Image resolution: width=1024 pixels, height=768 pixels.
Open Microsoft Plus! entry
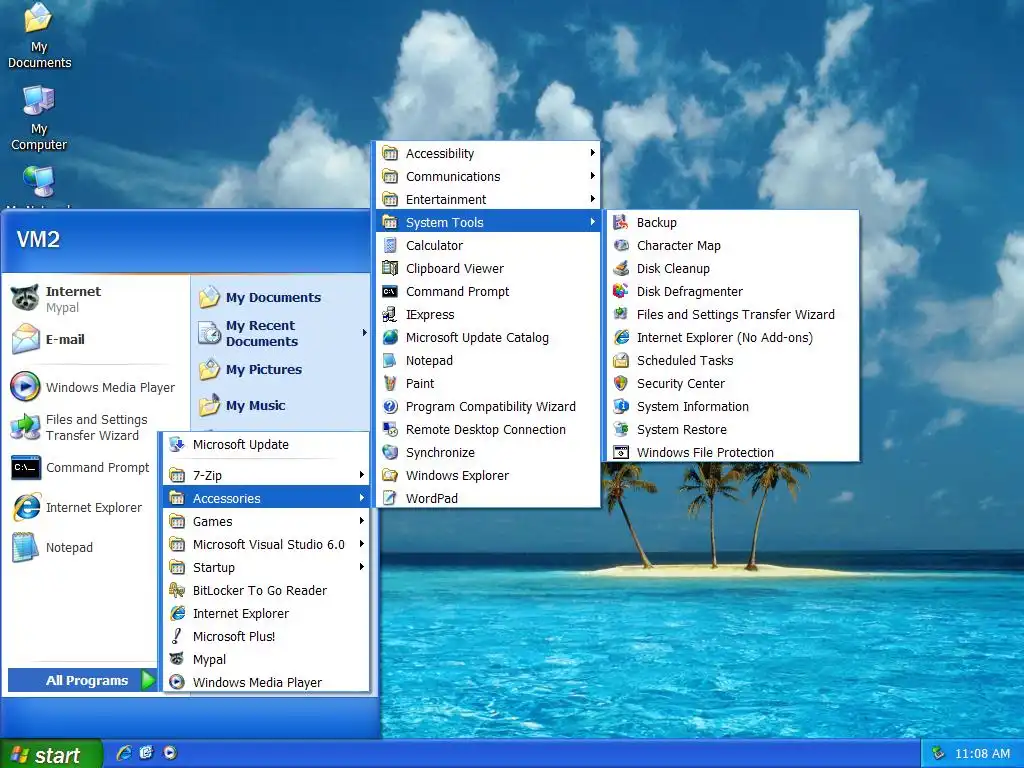(266, 636)
